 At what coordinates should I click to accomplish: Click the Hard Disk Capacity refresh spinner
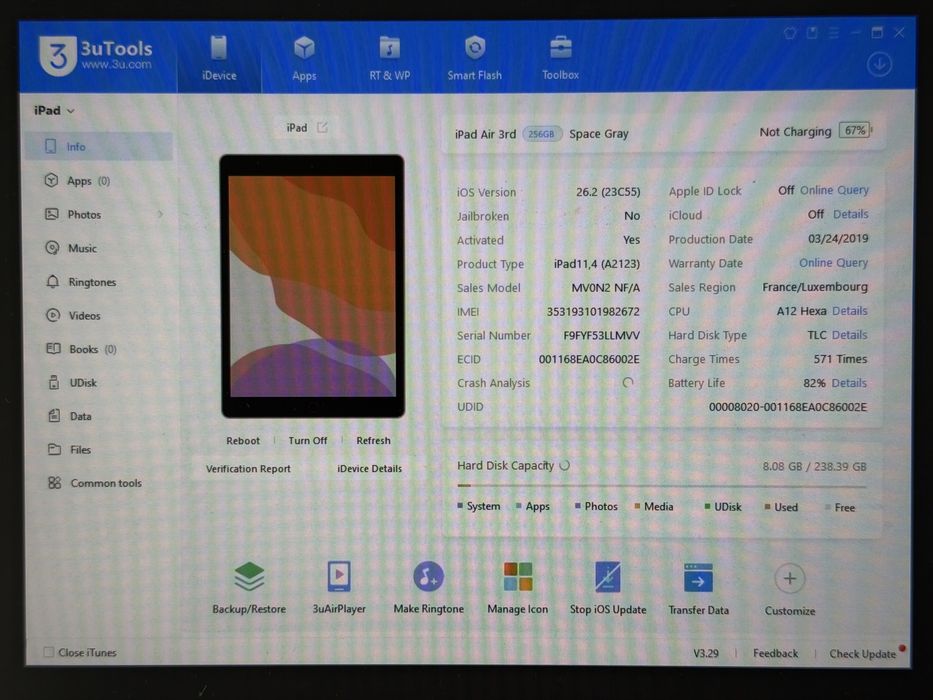565,465
